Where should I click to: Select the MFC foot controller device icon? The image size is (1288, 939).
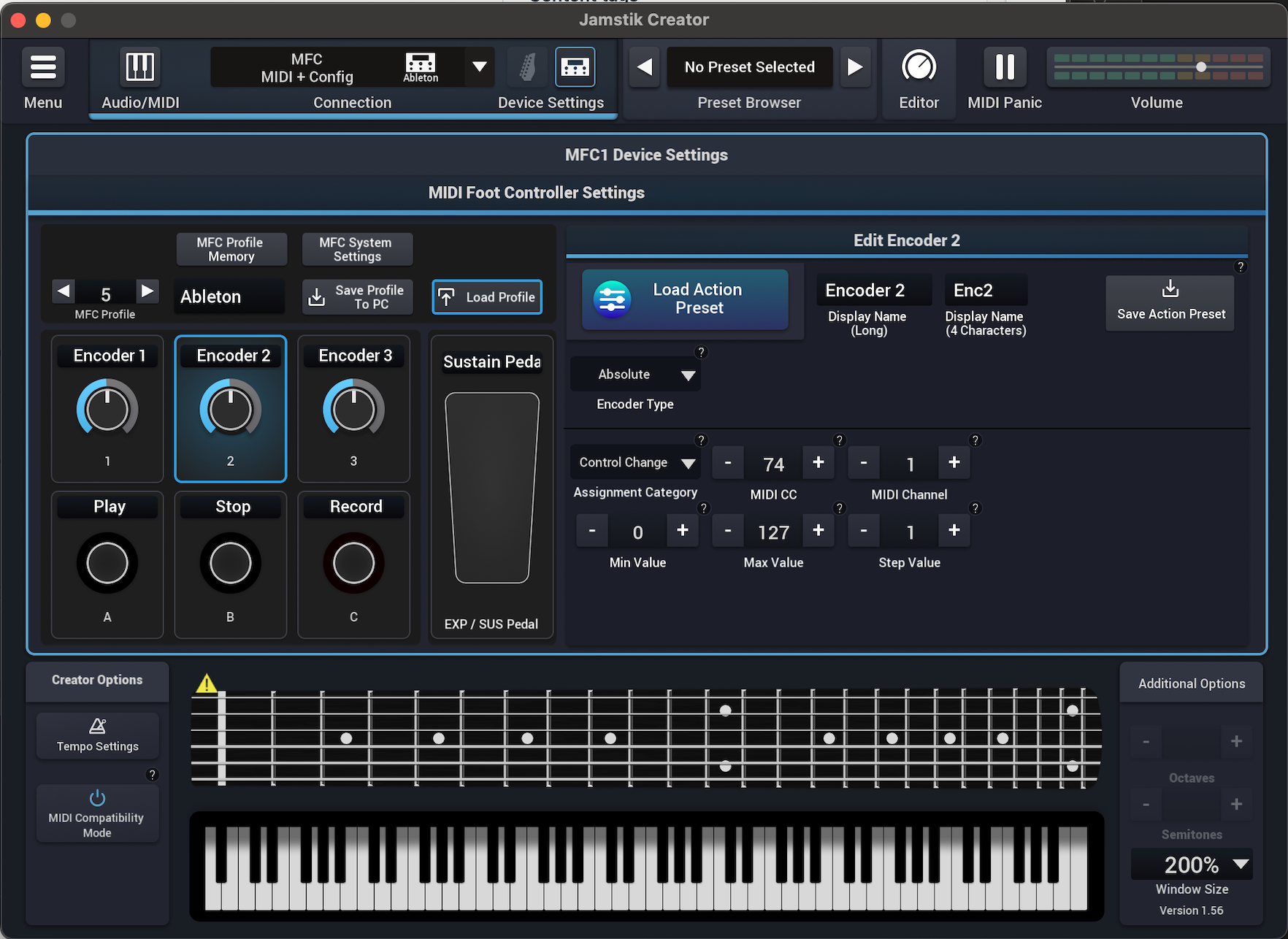[575, 67]
